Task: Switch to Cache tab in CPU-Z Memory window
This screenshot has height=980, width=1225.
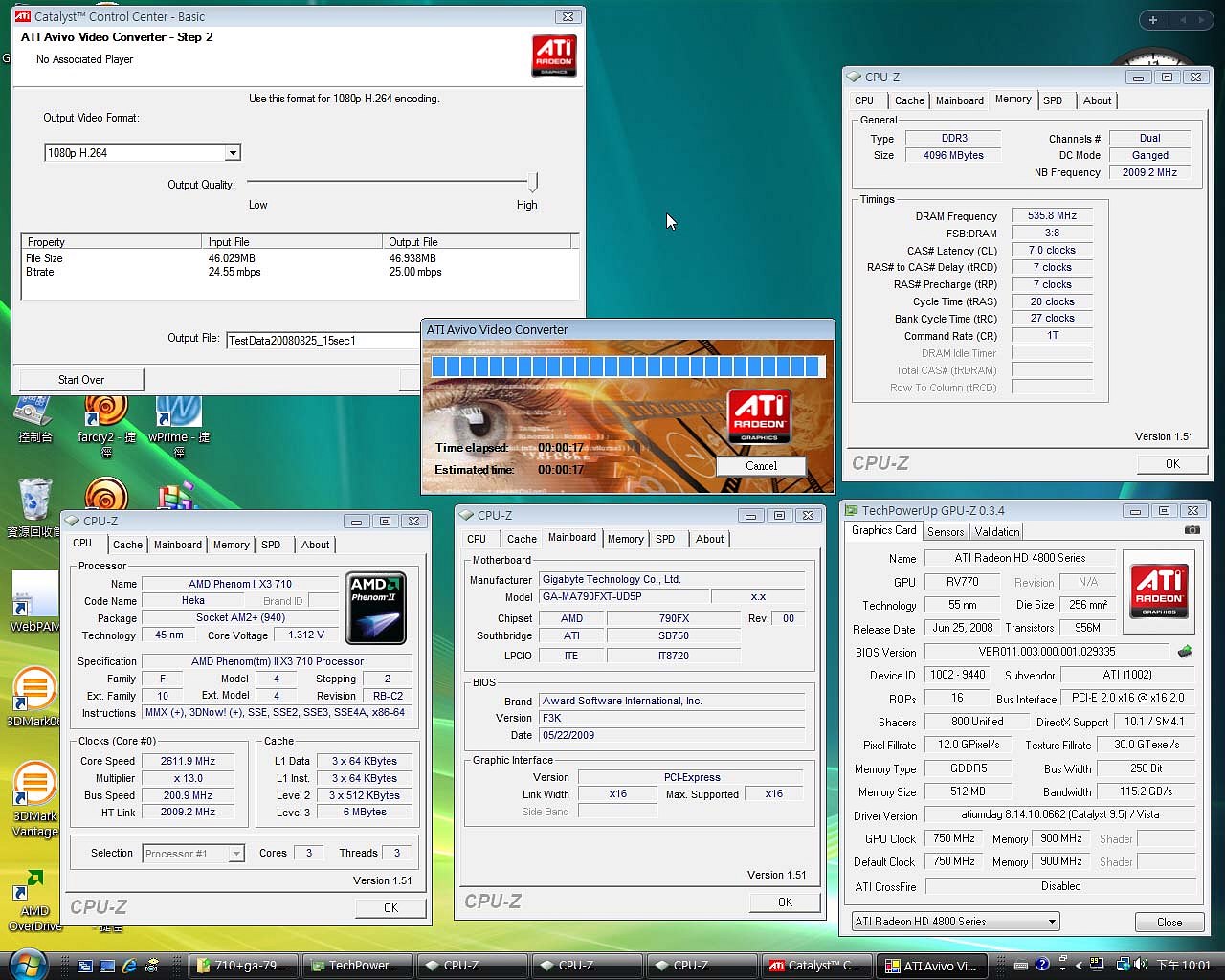Action: click(x=909, y=100)
